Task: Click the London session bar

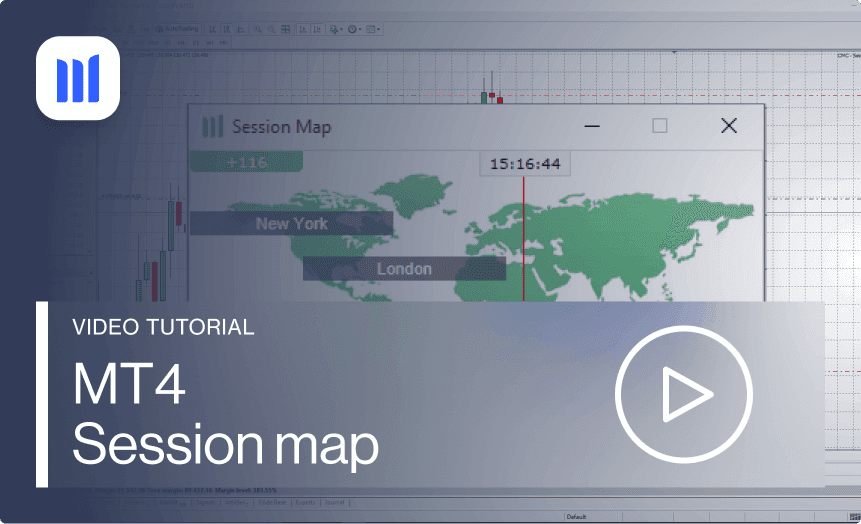Action: 404,268
